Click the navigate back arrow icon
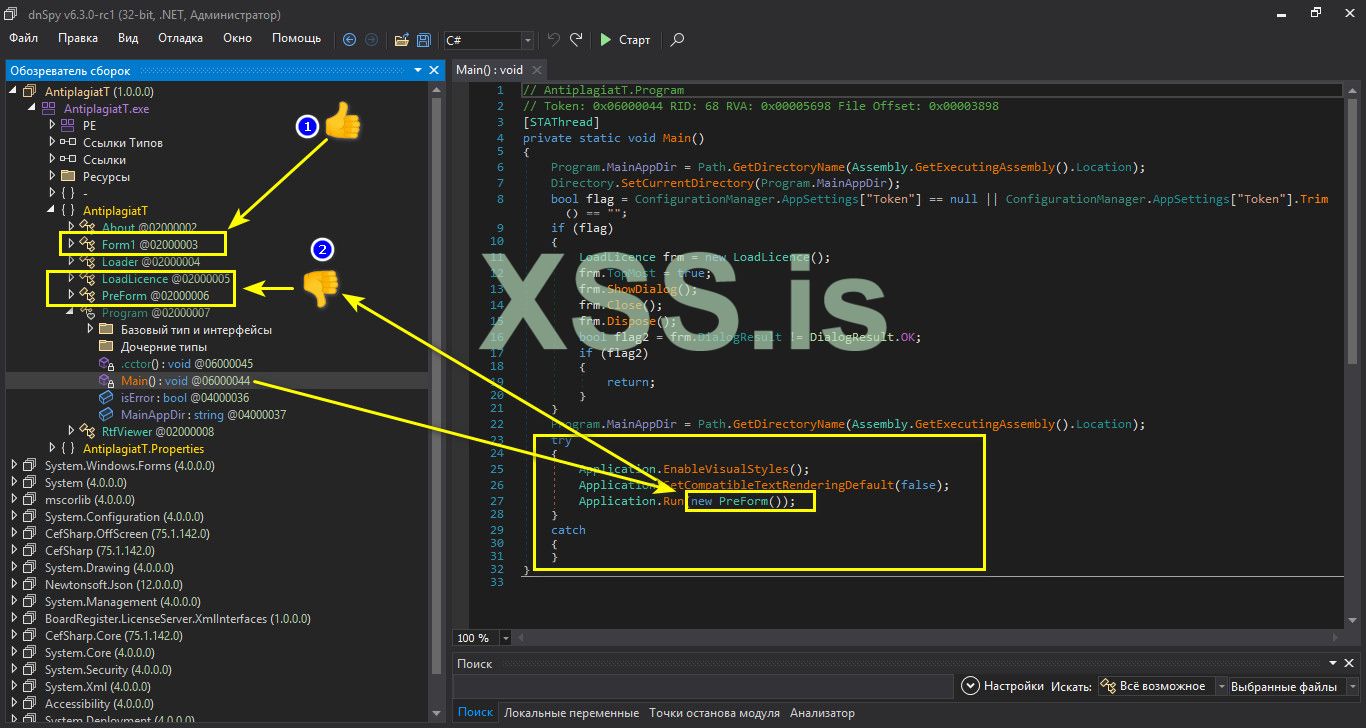1366x728 pixels. 349,40
